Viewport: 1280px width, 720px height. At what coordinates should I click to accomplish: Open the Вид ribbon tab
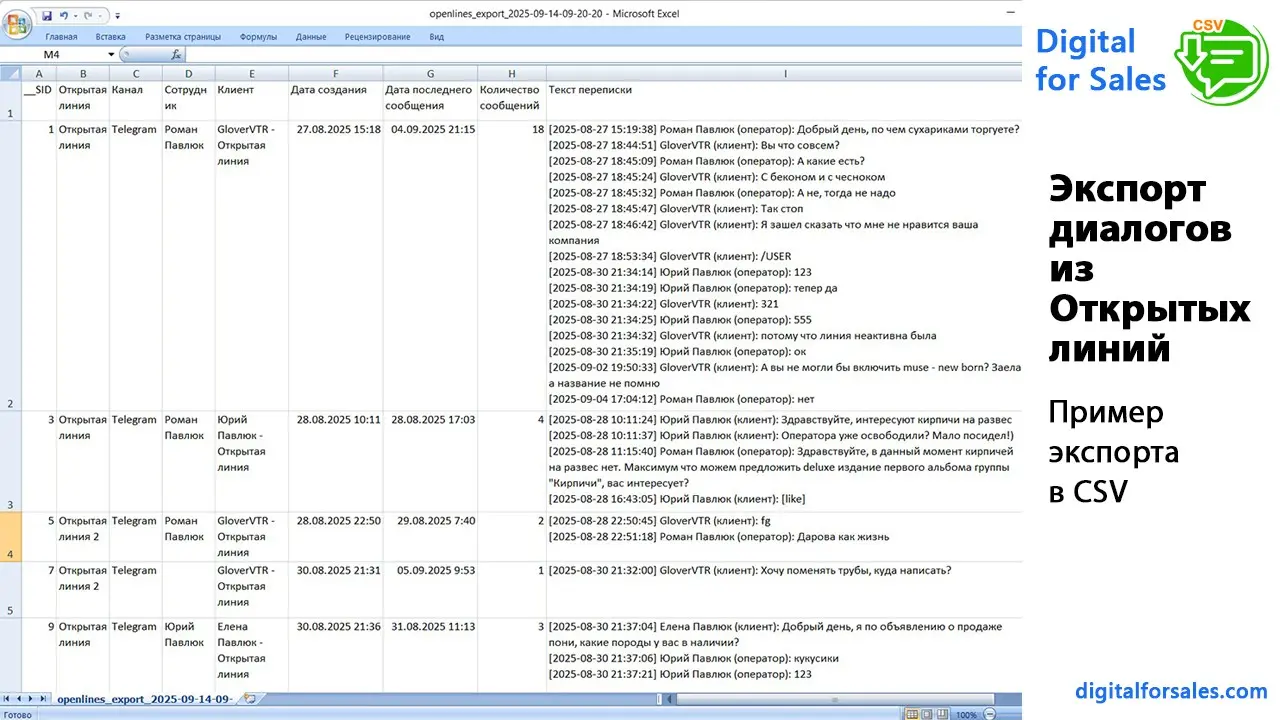tap(436, 37)
